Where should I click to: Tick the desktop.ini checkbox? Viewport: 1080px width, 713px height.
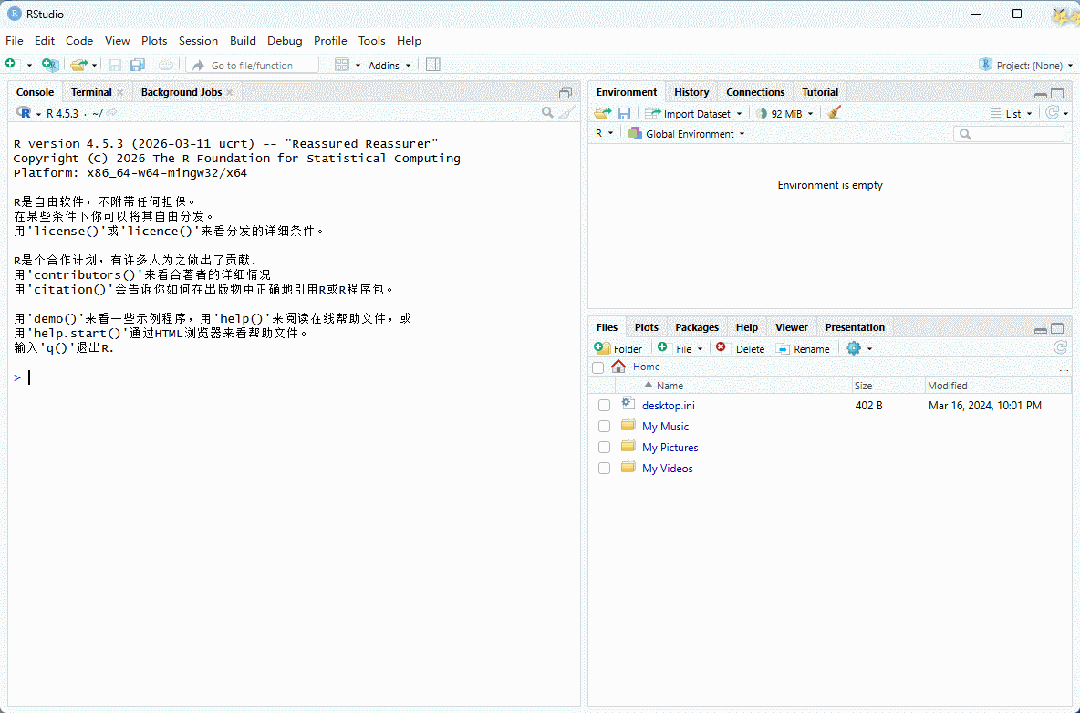pyautogui.click(x=604, y=405)
